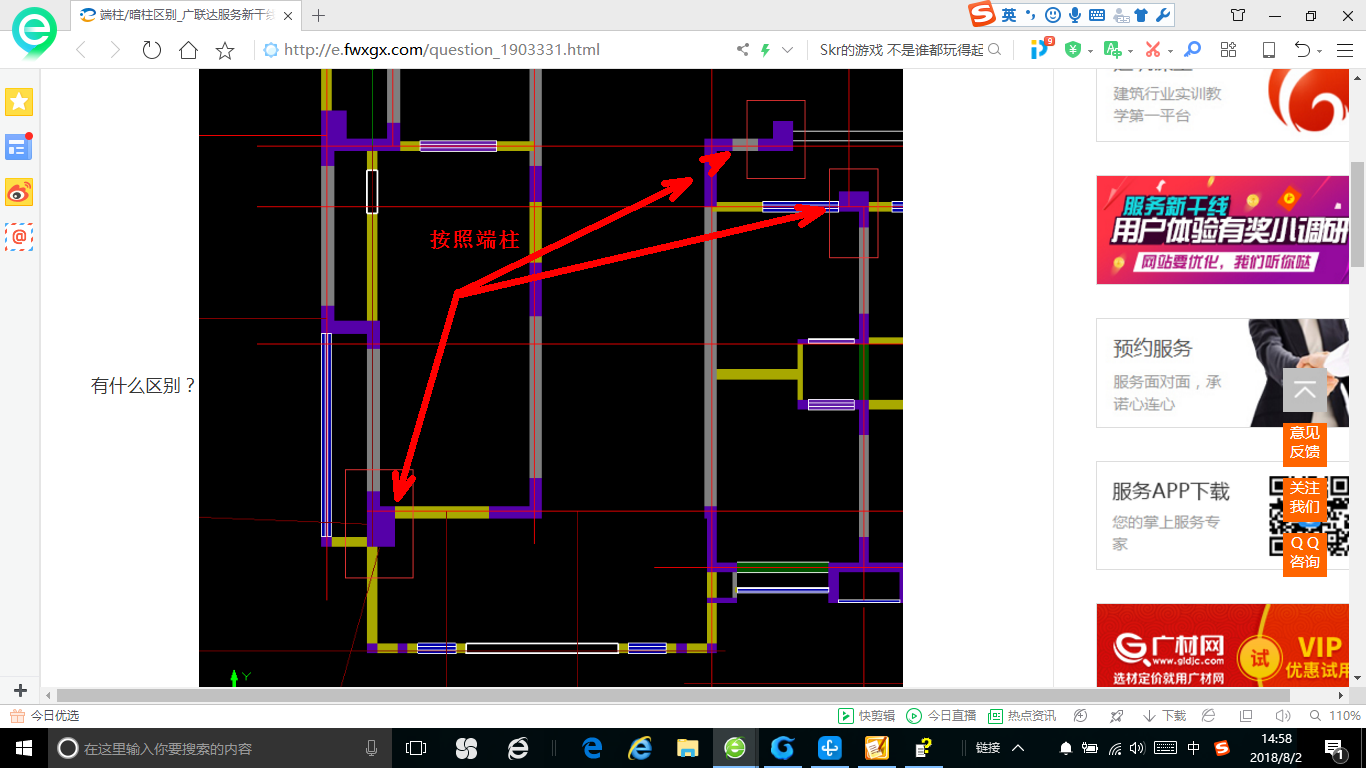1366x768 pixels.
Task: Open the 服务新干线 user survey banner
Action: click(1222, 230)
